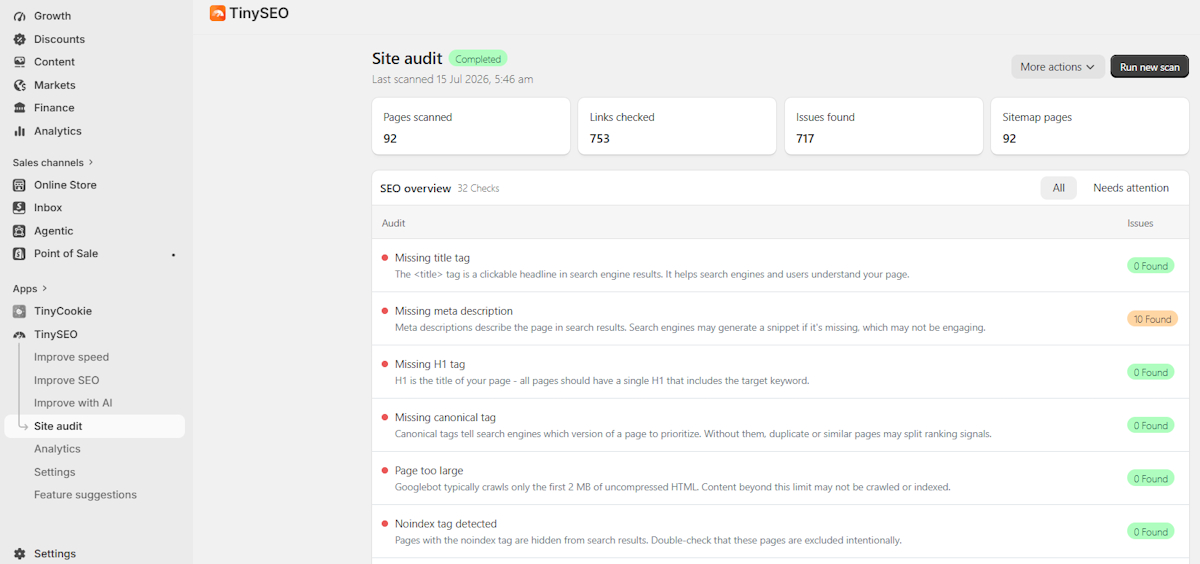Open TinySEO Settings submenu item
Screen dimensions: 1200x564
[x=54, y=472]
